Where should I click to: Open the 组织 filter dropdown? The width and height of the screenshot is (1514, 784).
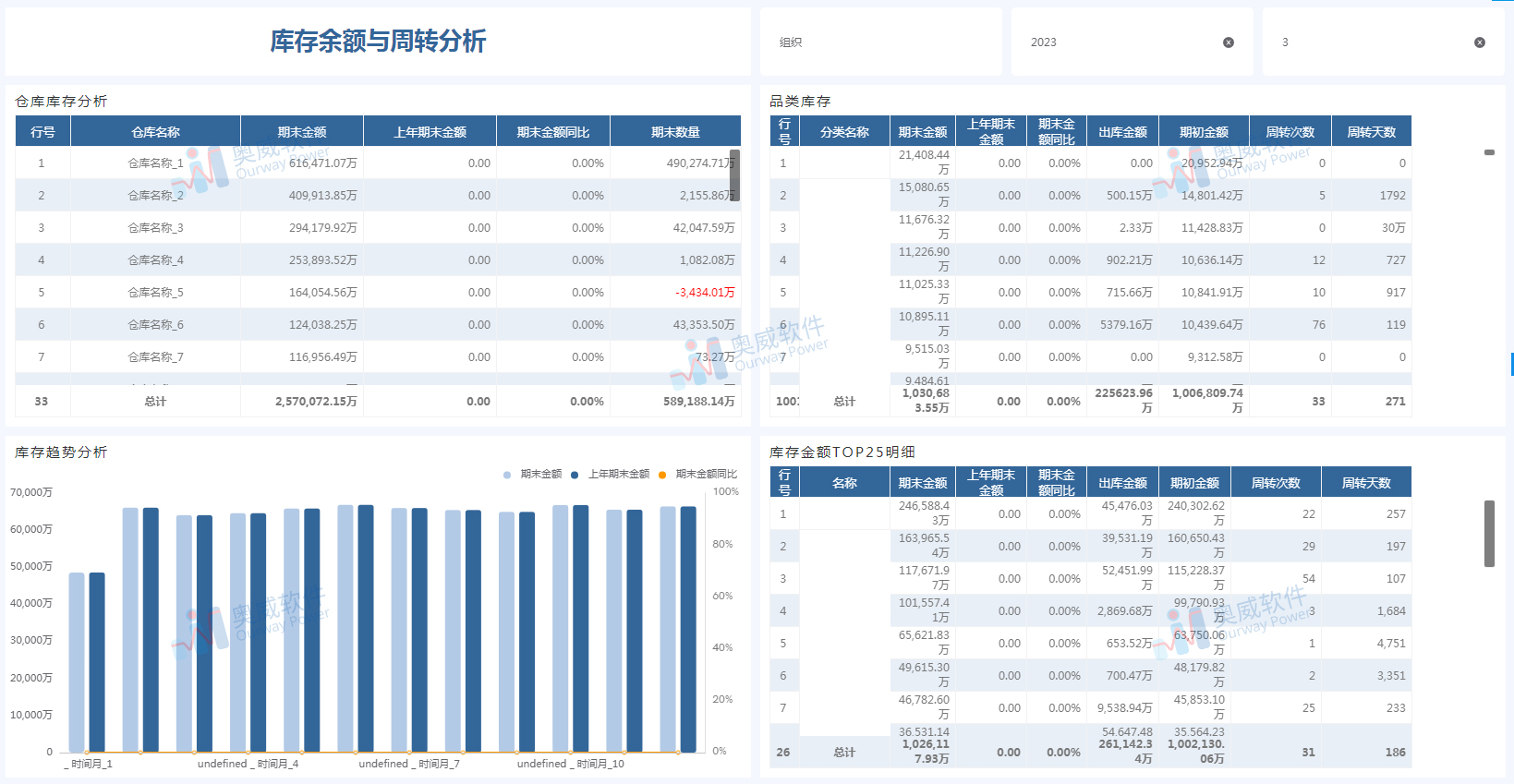pyautogui.click(x=880, y=42)
